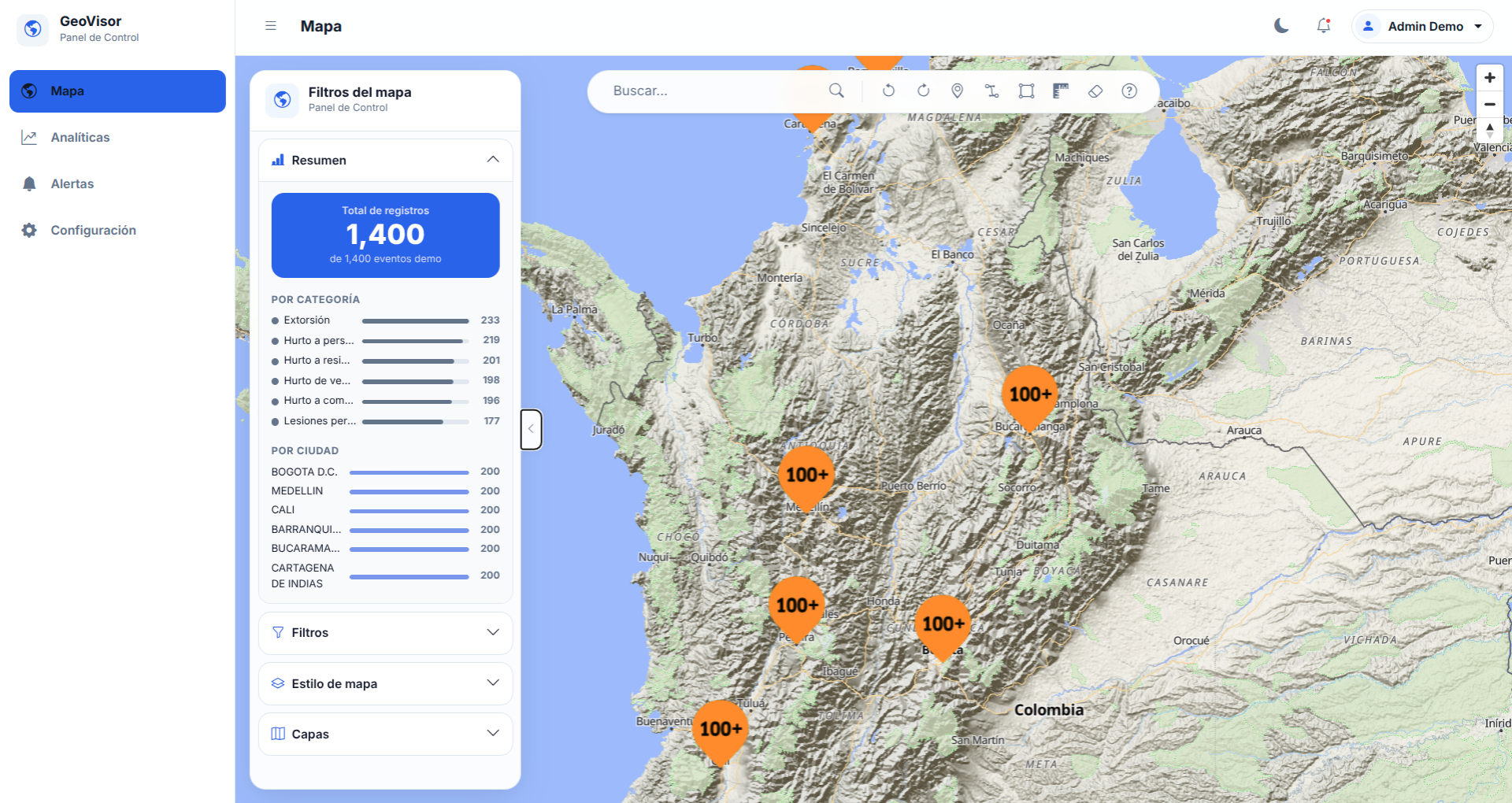Click the BOGOTA D.C. progress bar

(x=409, y=472)
